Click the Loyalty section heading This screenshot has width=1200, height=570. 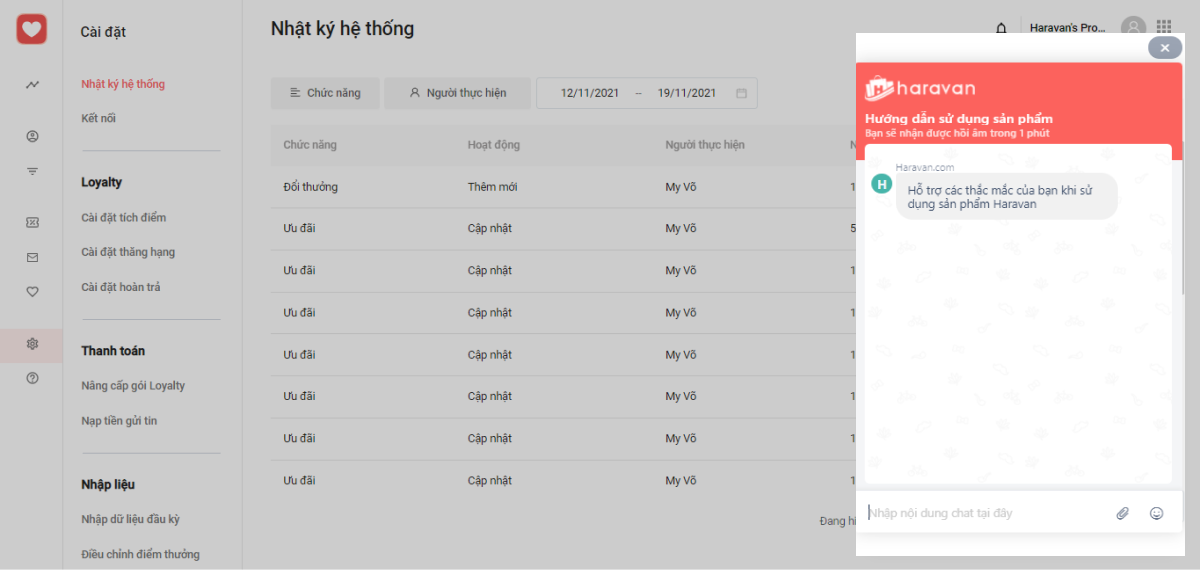[102, 182]
